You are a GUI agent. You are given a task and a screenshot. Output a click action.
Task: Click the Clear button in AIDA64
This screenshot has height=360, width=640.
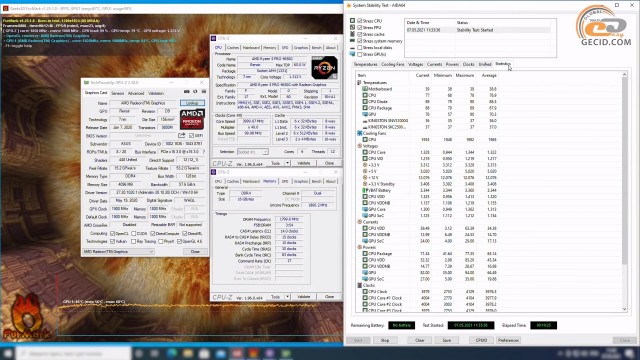[x=420, y=340]
